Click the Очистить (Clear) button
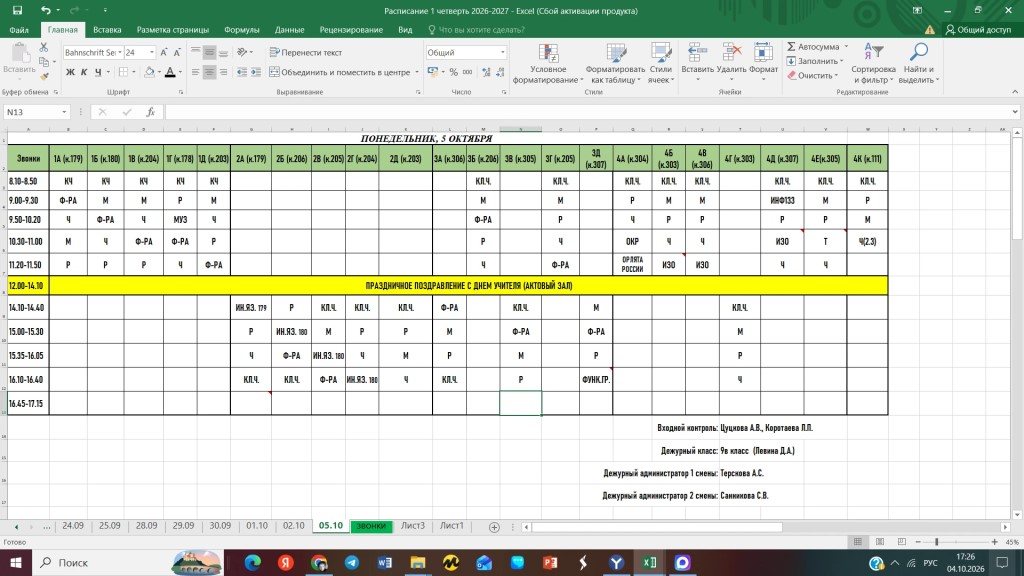1024x576 pixels. (x=812, y=76)
